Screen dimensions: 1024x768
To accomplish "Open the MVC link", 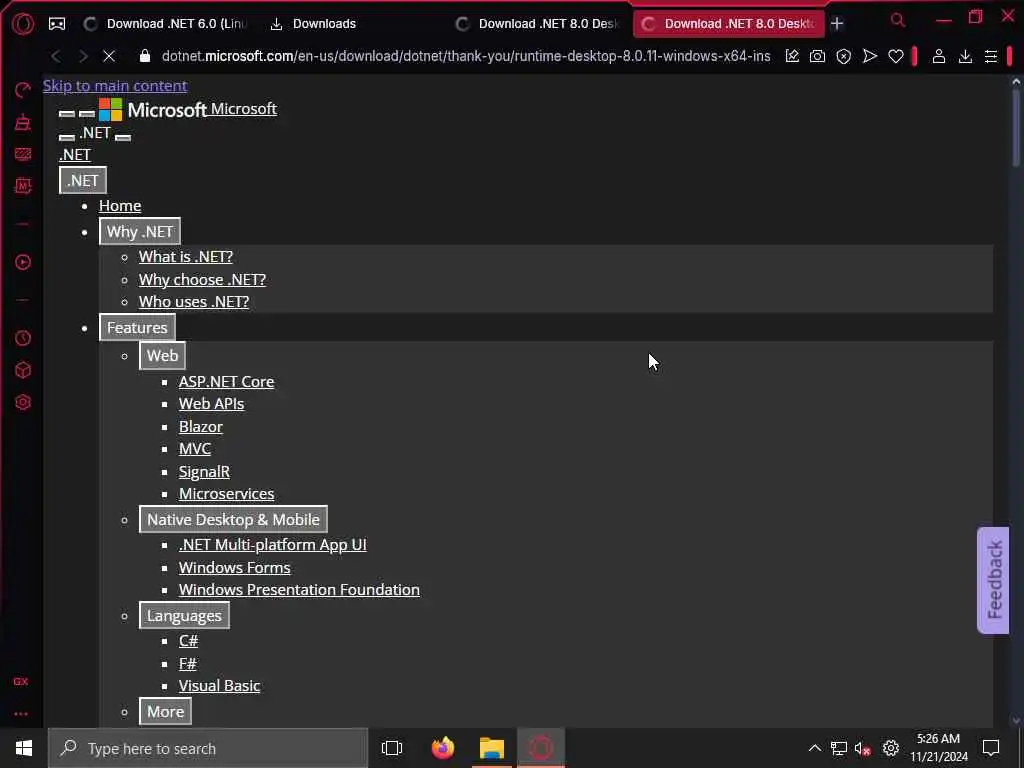I will point(195,449).
